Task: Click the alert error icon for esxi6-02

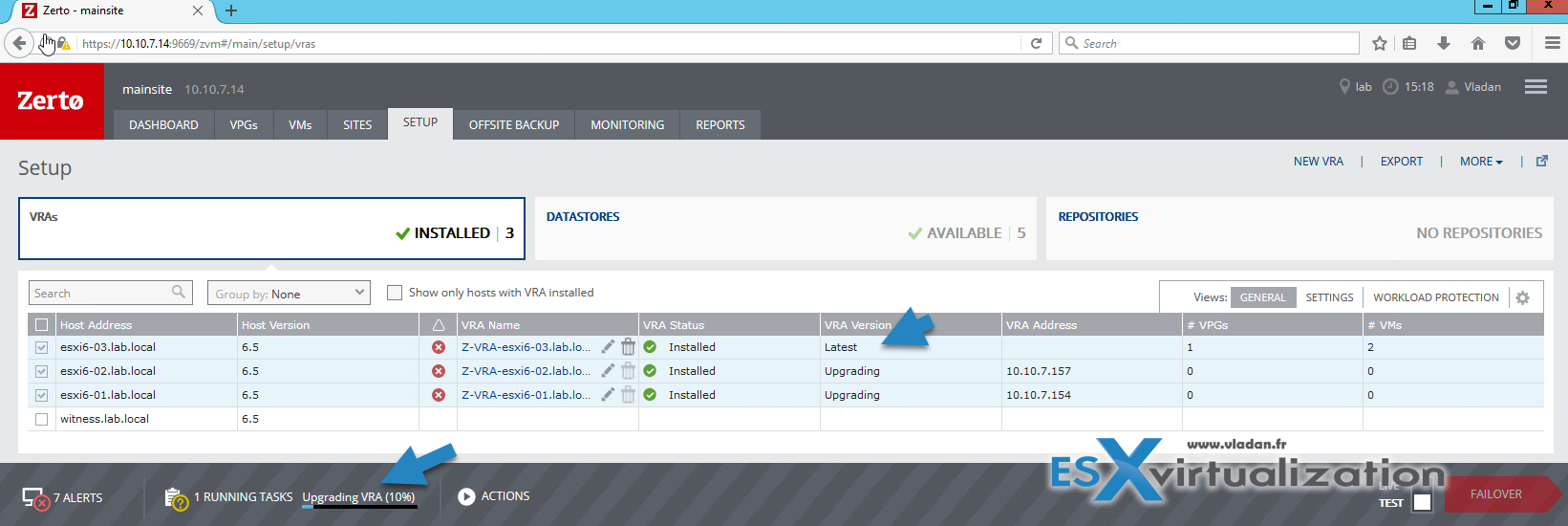Action: tap(439, 371)
